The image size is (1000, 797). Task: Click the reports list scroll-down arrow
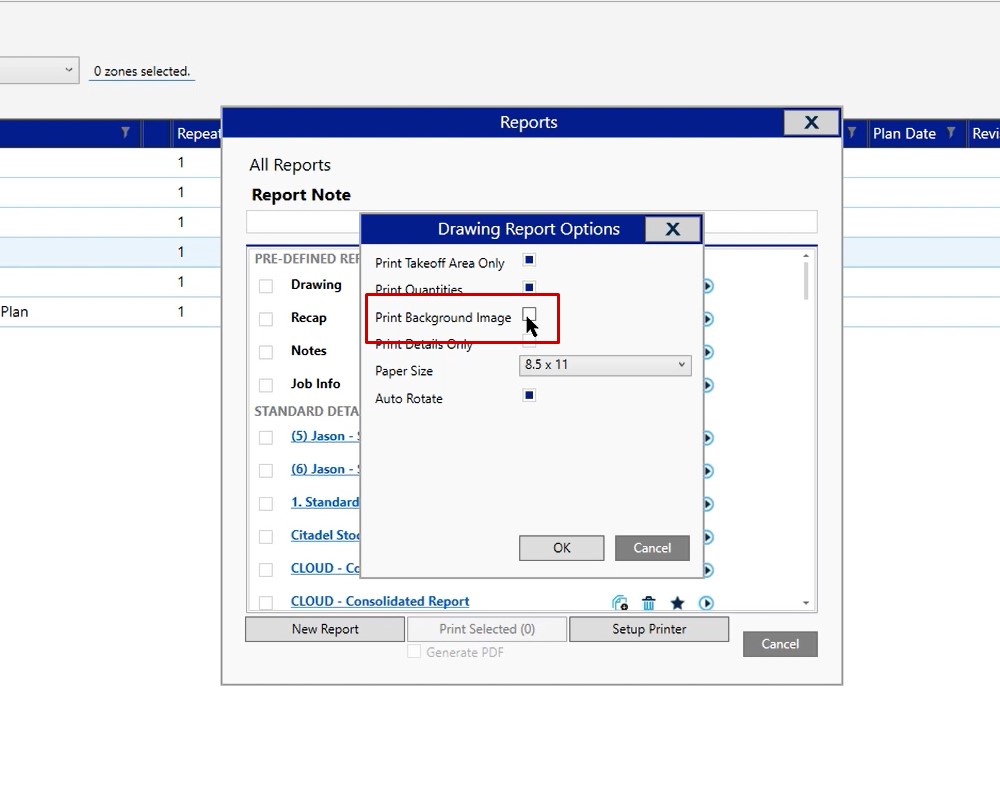tap(806, 604)
